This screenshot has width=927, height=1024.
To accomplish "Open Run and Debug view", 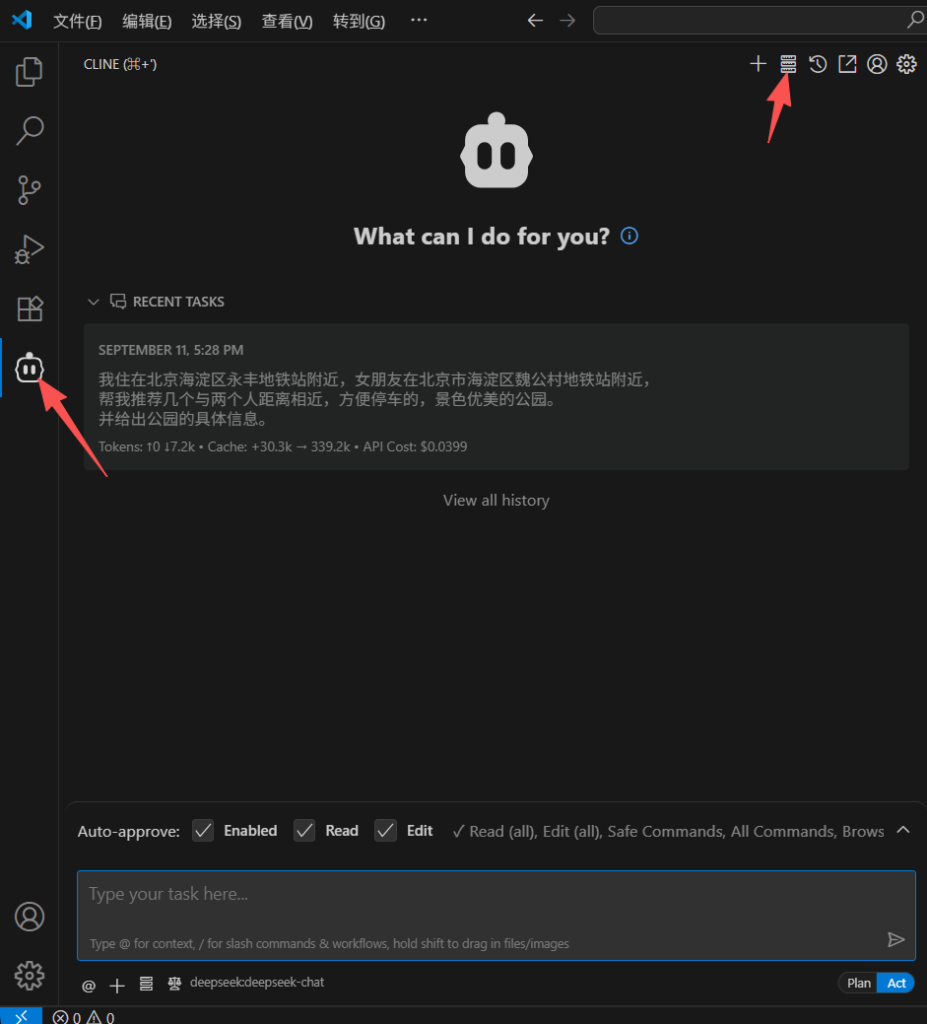I will (29, 249).
